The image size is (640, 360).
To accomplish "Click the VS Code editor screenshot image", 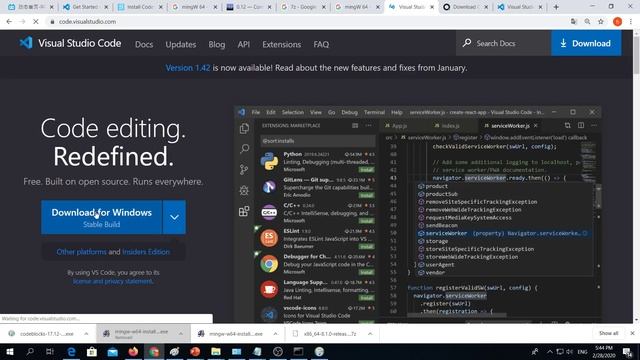I will click(x=418, y=214).
